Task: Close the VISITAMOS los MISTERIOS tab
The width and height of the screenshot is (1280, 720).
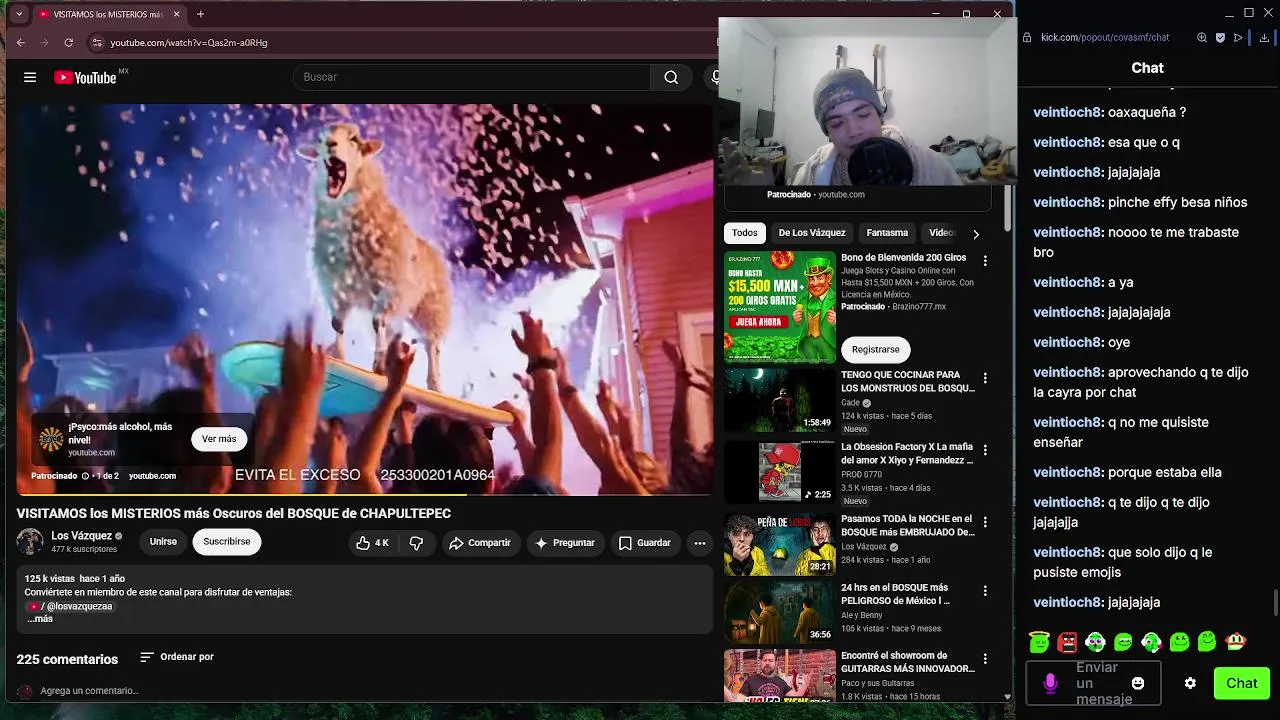Action: pos(177,14)
